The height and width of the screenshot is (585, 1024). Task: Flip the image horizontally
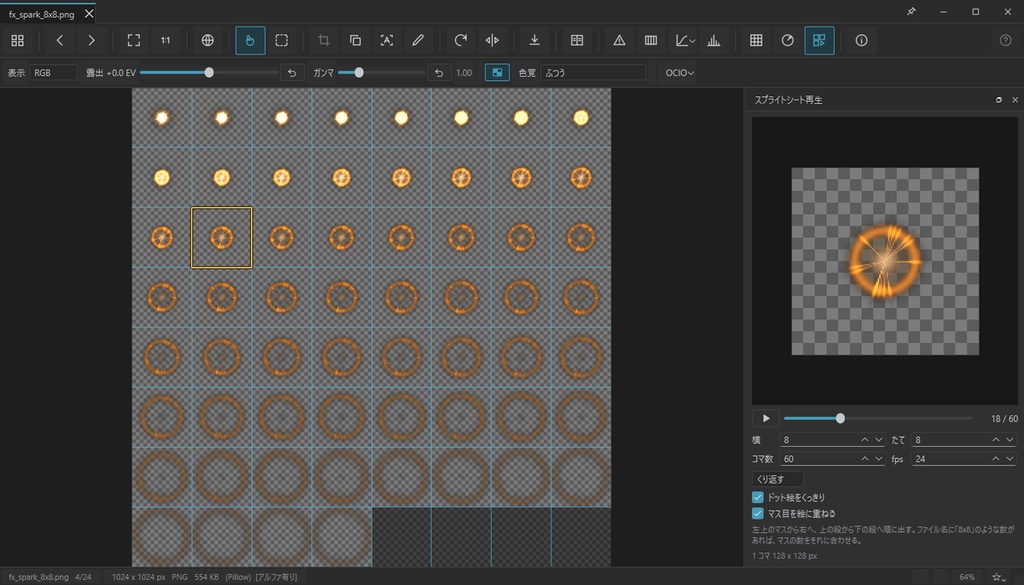tap(492, 40)
